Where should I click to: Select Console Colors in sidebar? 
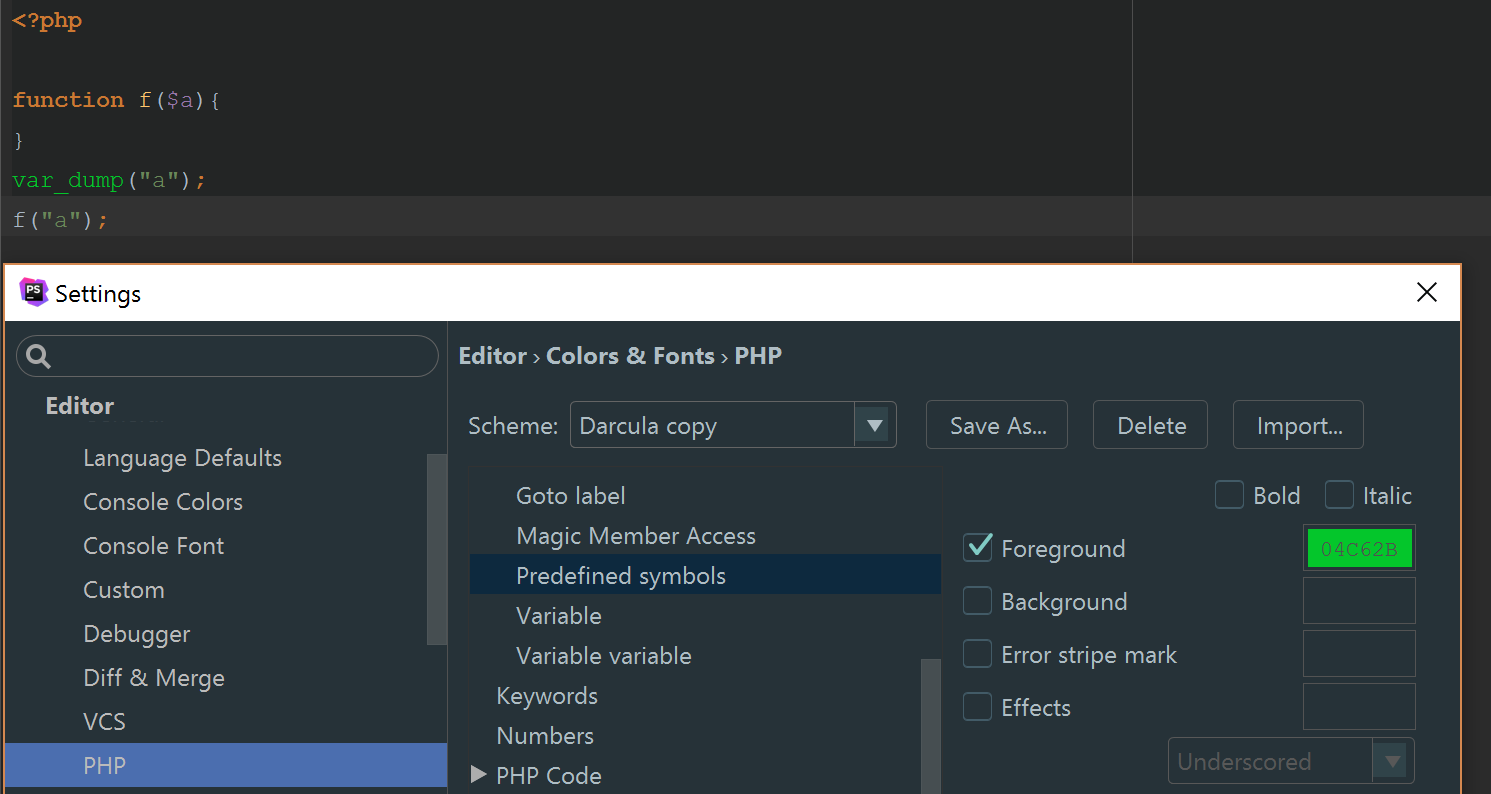click(x=163, y=502)
